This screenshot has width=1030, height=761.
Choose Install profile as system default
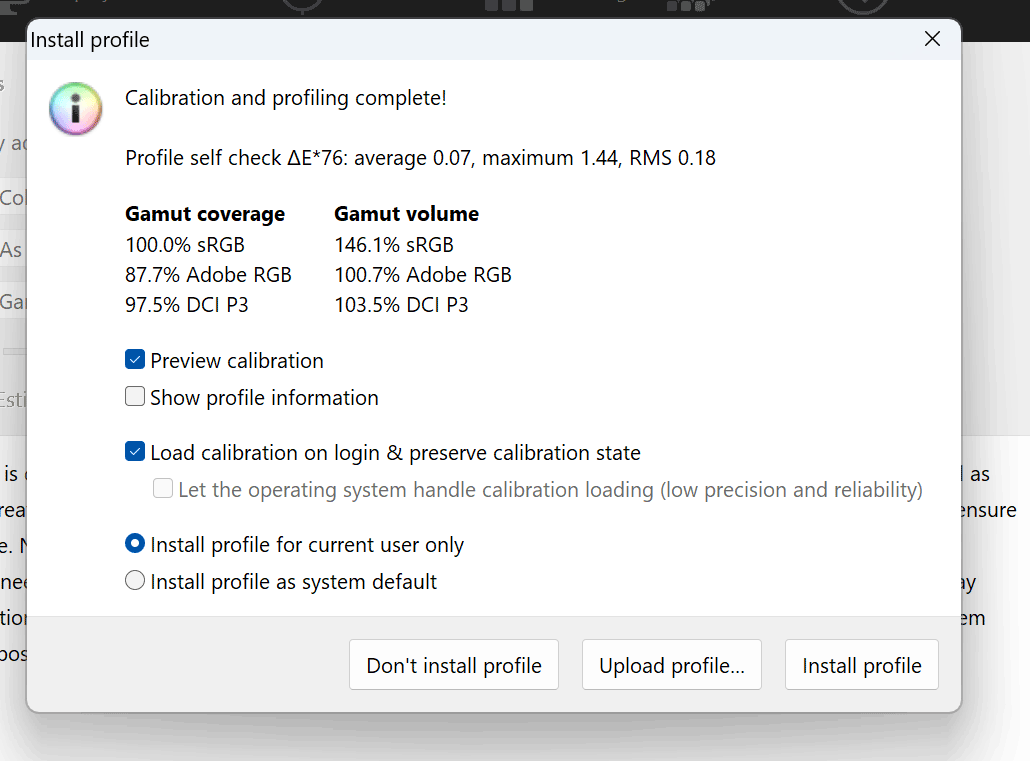(x=135, y=582)
